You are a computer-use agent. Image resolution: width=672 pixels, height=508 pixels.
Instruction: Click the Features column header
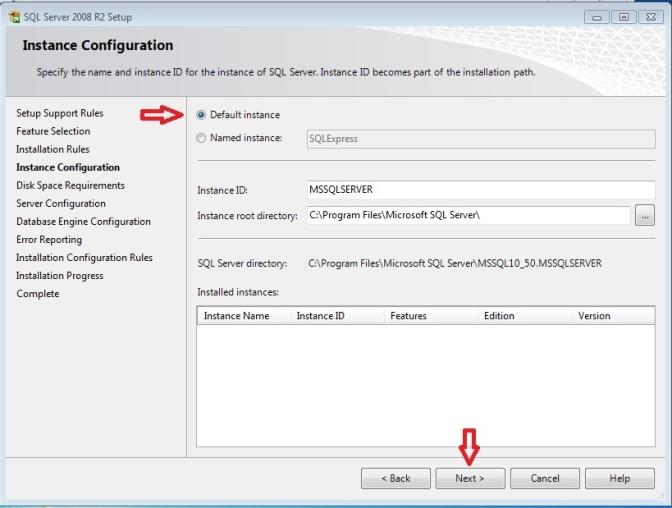(429, 316)
